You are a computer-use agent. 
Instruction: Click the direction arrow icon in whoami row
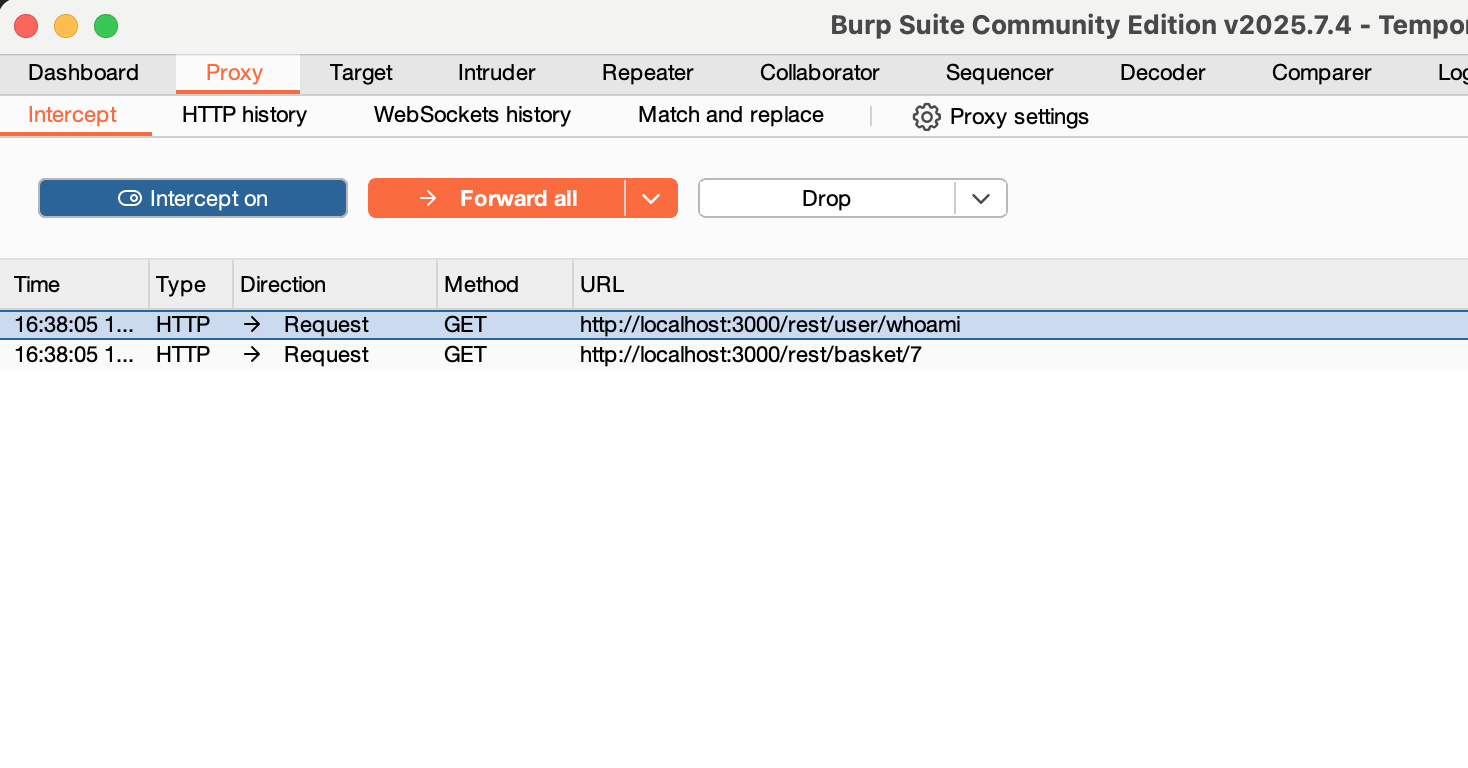click(x=252, y=325)
